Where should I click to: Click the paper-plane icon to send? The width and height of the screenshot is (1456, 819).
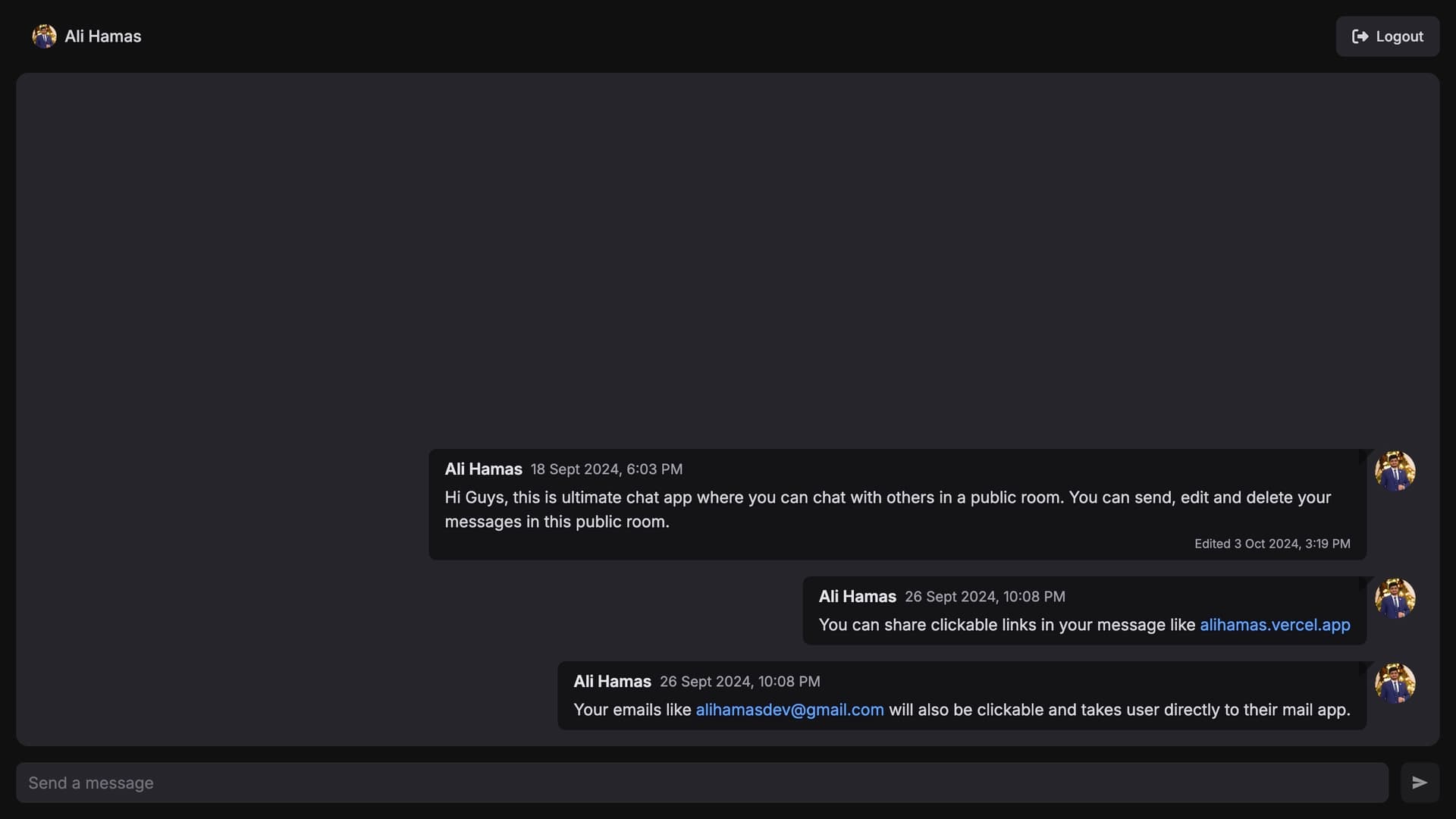pos(1420,782)
